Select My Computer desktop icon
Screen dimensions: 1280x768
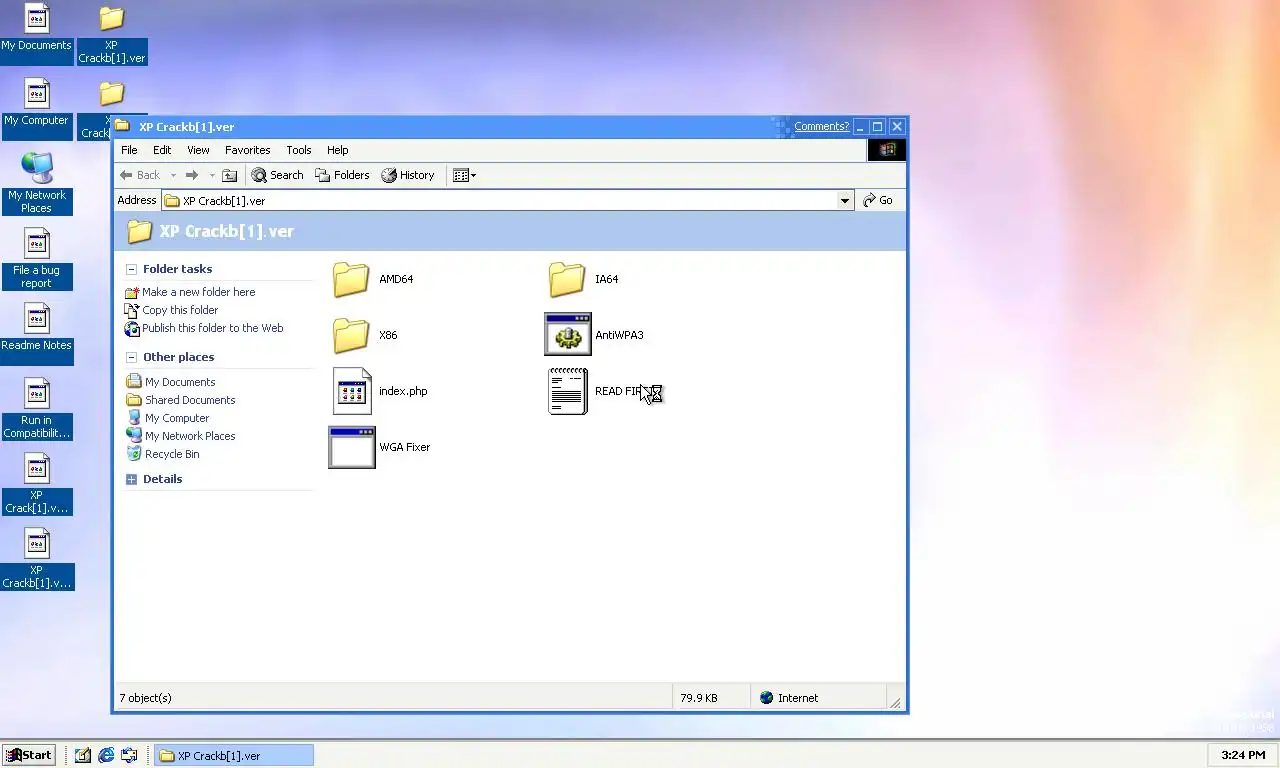click(x=37, y=94)
